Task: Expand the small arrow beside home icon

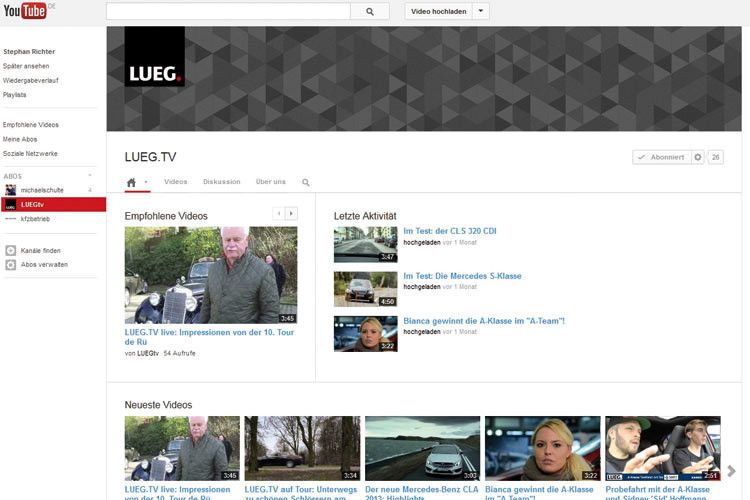Action: click(x=146, y=182)
